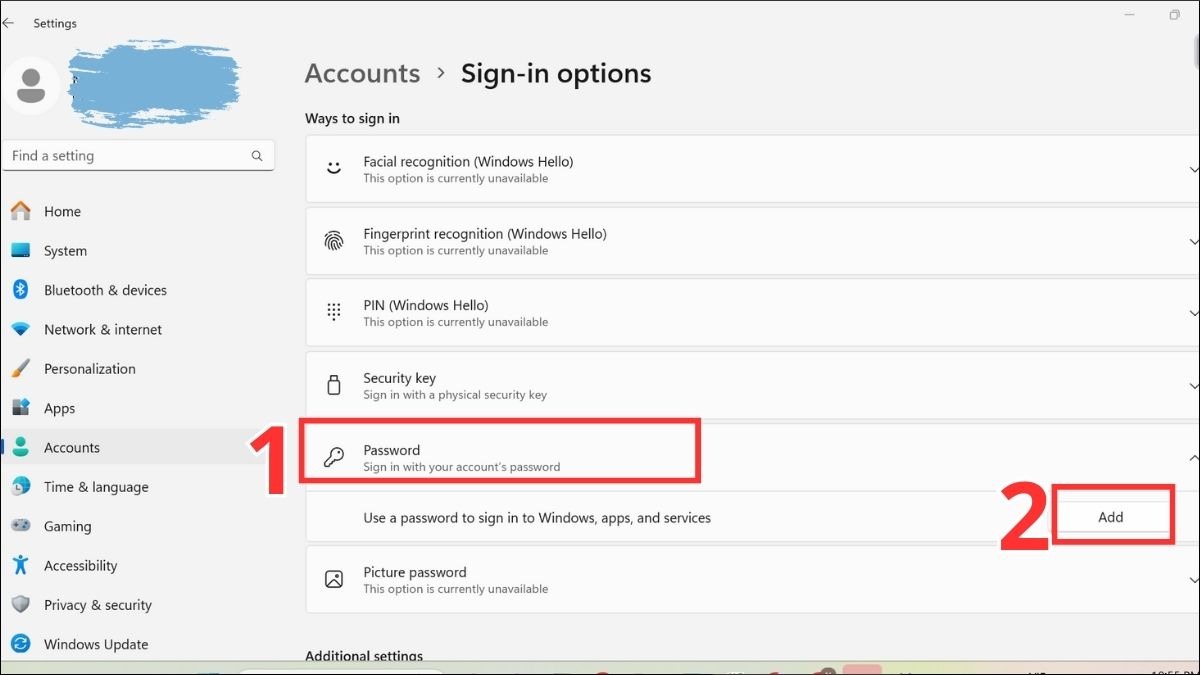Click 'Use a password to sign in to Windows' text
The height and width of the screenshot is (675, 1200).
[x=537, y=518]
